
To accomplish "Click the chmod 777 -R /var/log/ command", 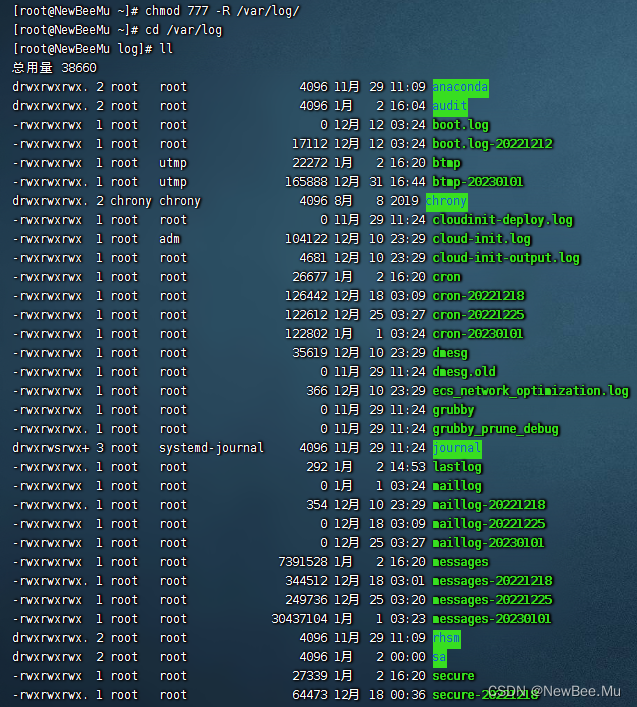I will click(222, 11).
